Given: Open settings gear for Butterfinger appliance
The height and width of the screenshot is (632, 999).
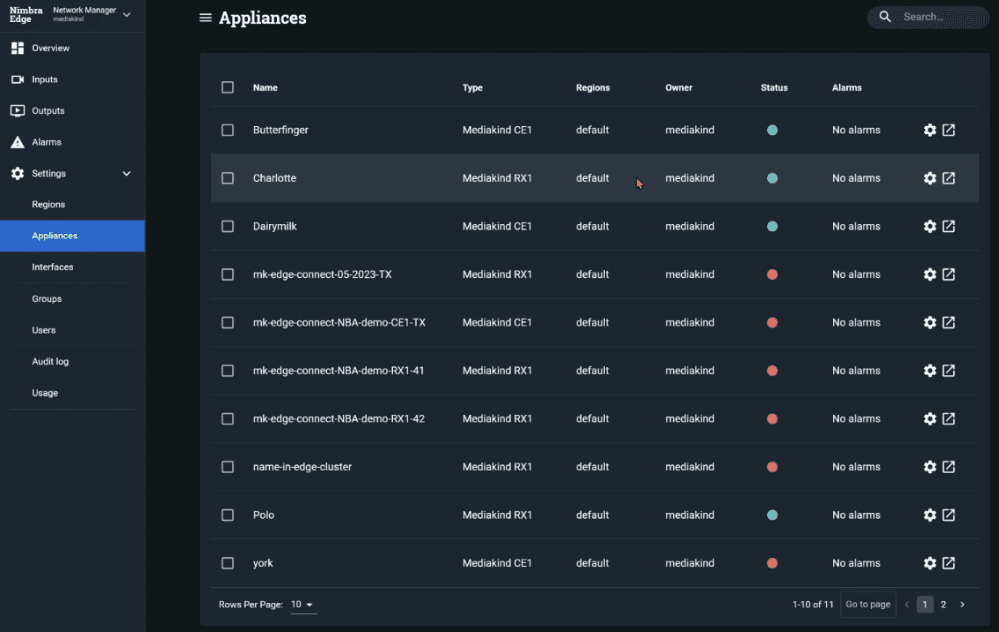Looking at the screenshot, I should click(930, 130).
